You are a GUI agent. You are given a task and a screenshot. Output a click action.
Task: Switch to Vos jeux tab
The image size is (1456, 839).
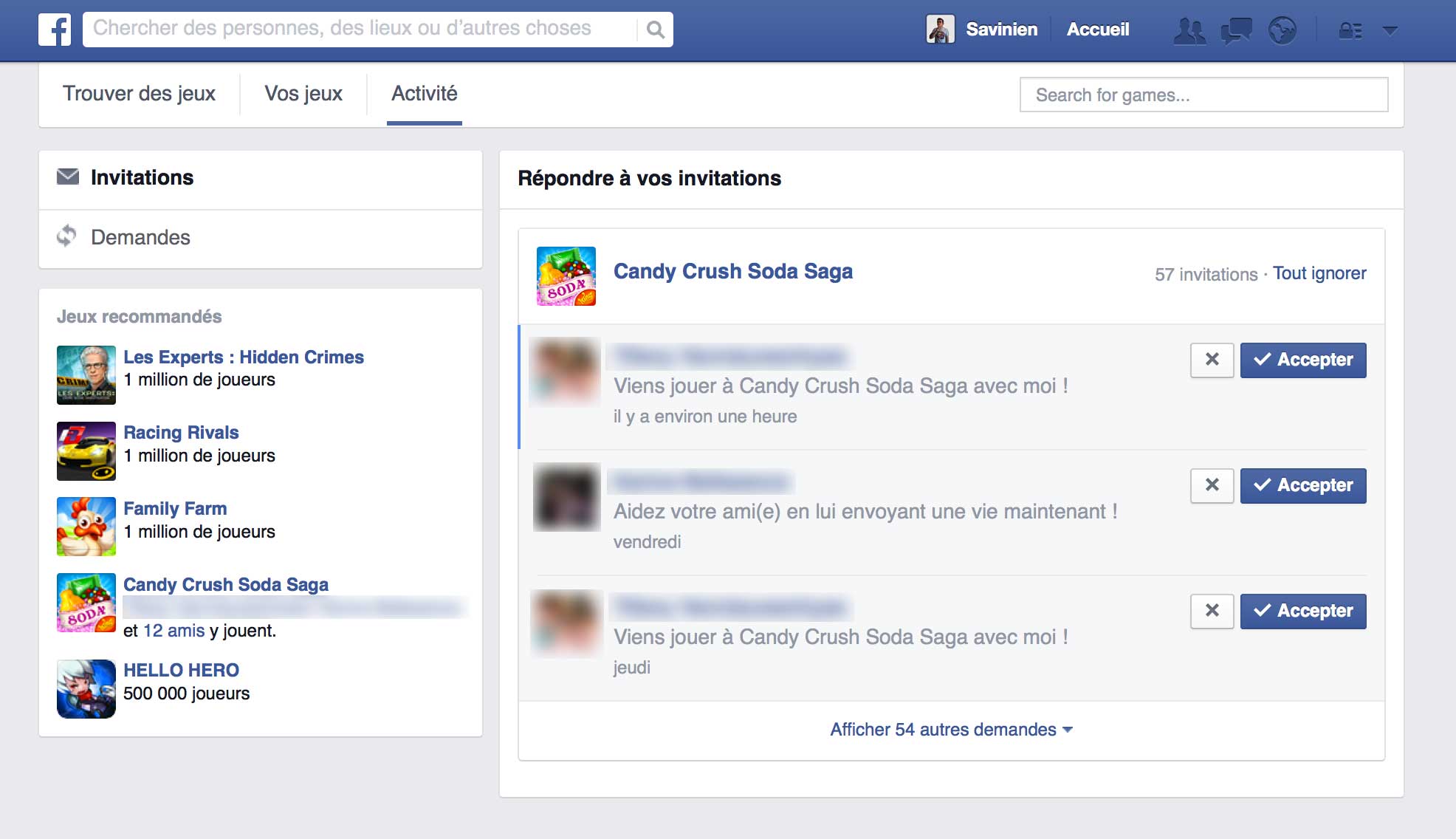coord(303,94)
